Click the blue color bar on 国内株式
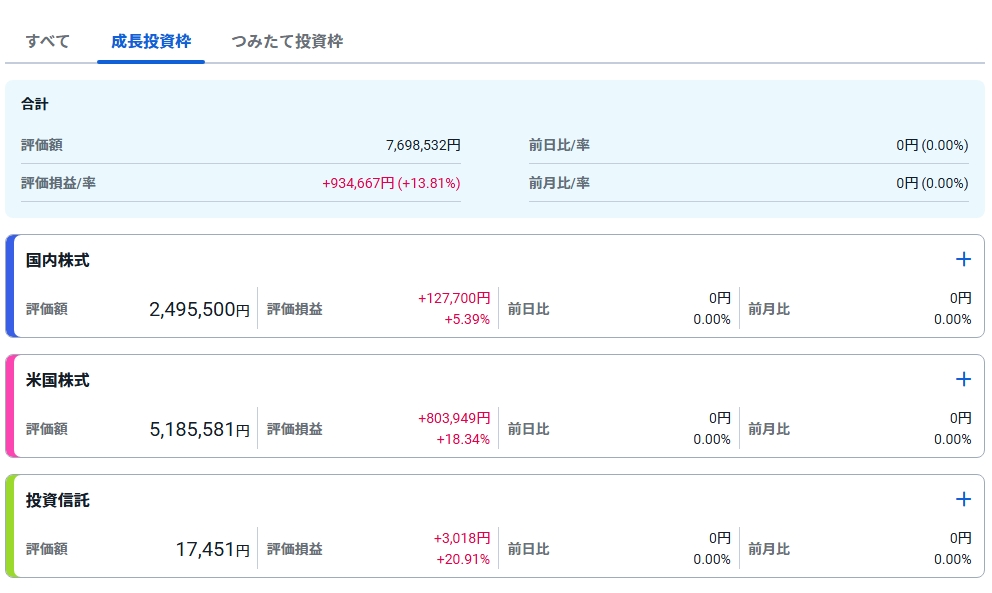Viewport: 992px width, 593px height. click(10, 286)
